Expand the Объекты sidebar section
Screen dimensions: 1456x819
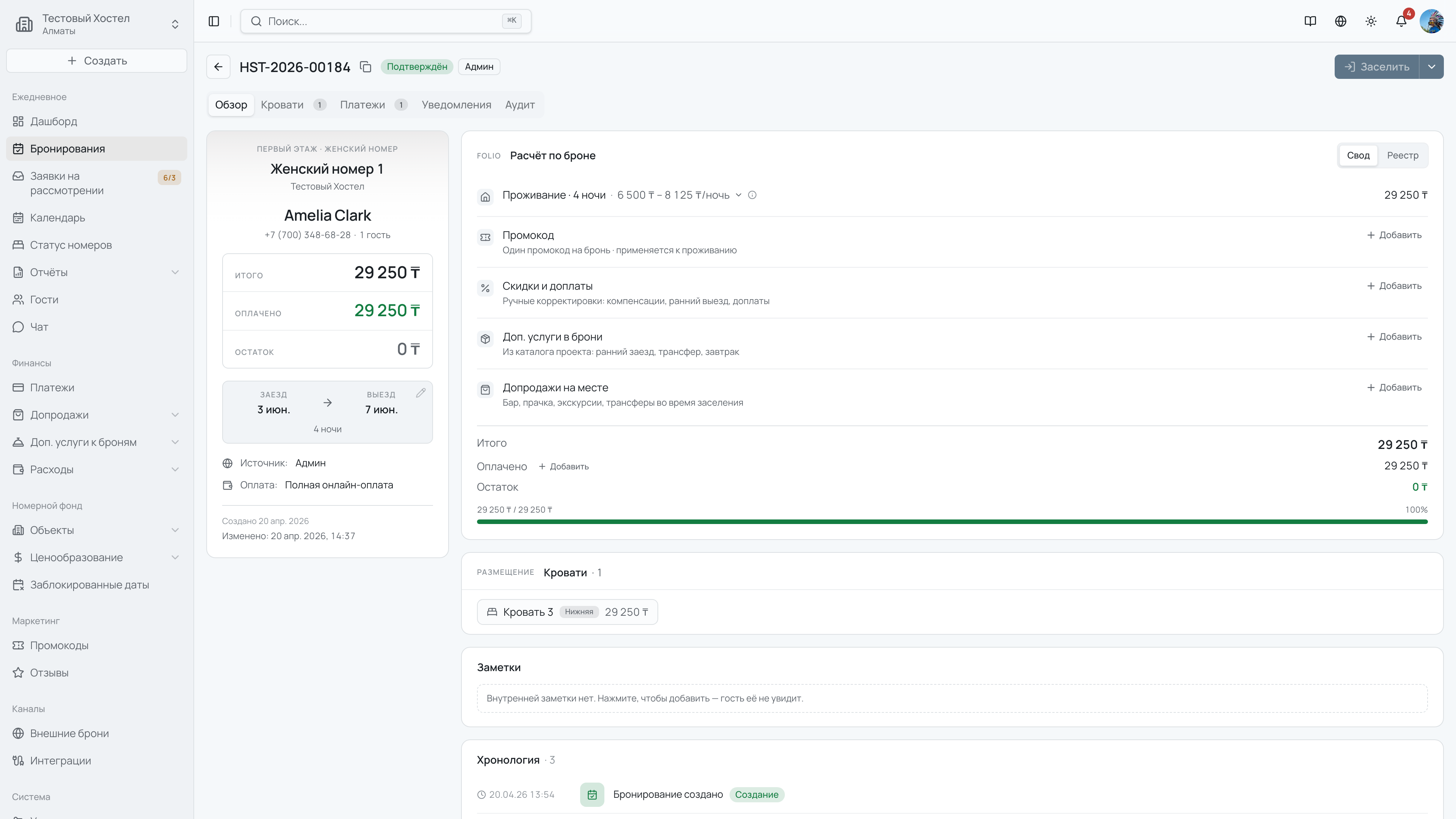[175, 530]
